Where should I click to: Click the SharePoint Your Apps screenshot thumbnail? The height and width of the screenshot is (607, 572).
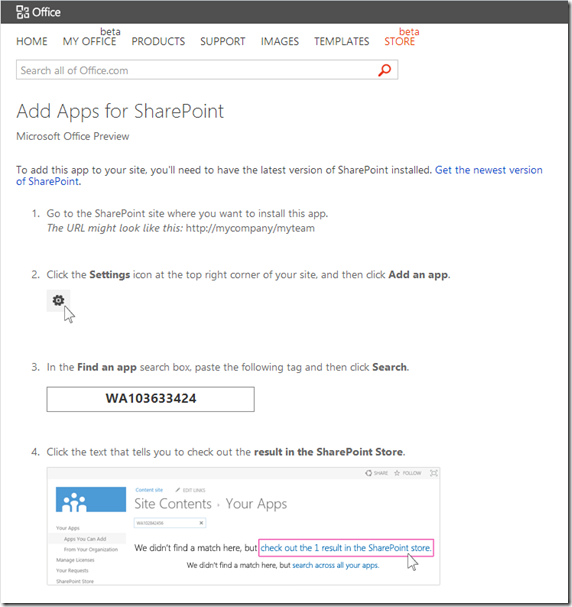[243, 526]
